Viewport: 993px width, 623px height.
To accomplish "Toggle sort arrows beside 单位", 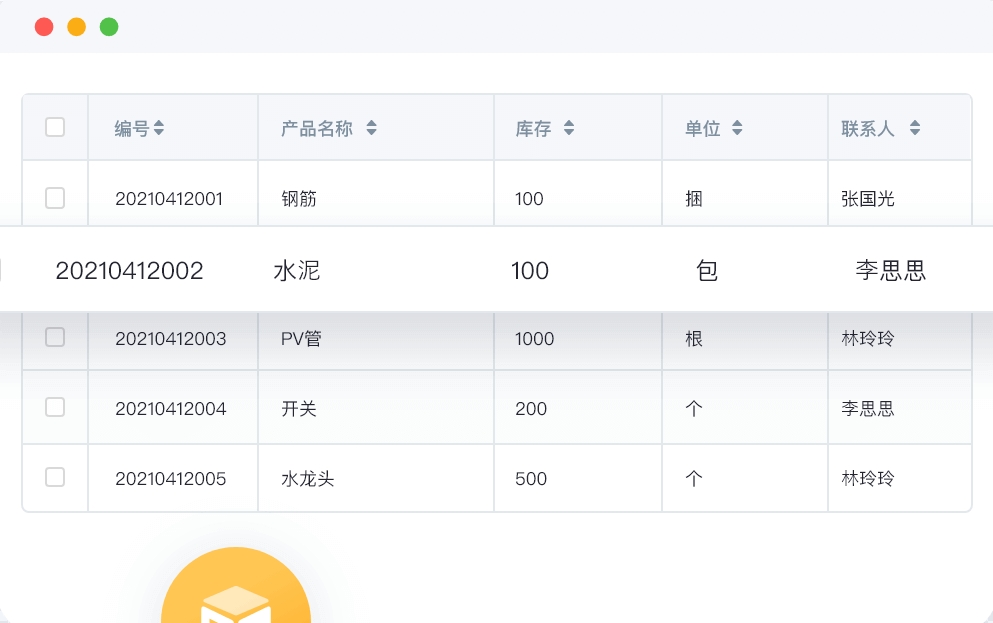I will pyautogui.click(x=737, y=128).
